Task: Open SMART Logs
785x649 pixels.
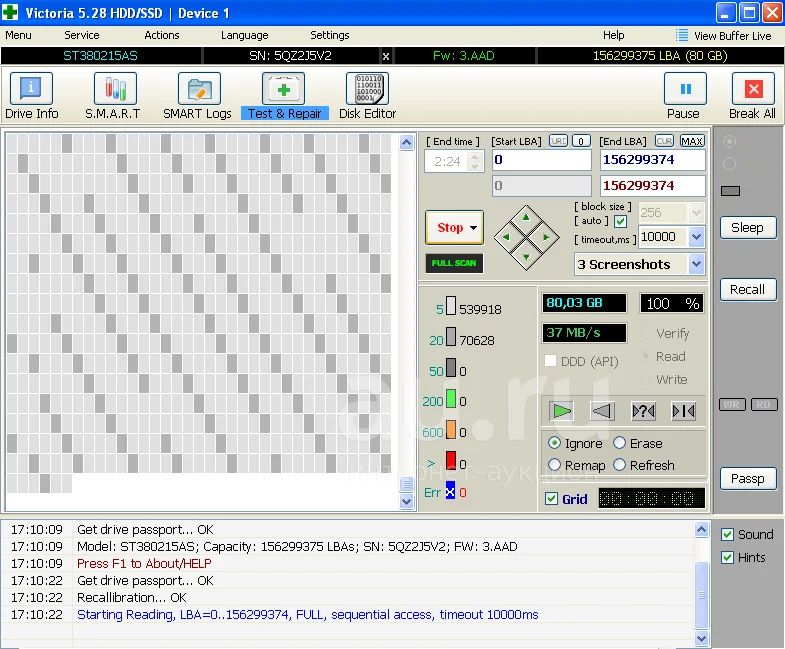Action: pyautogui.click(x=197, y=96)
